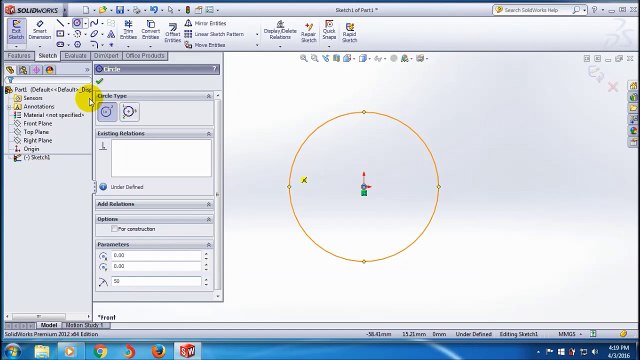Expand the Annotations tree node
This screenshot has height=360, width=640.
[x=9, y=107]
